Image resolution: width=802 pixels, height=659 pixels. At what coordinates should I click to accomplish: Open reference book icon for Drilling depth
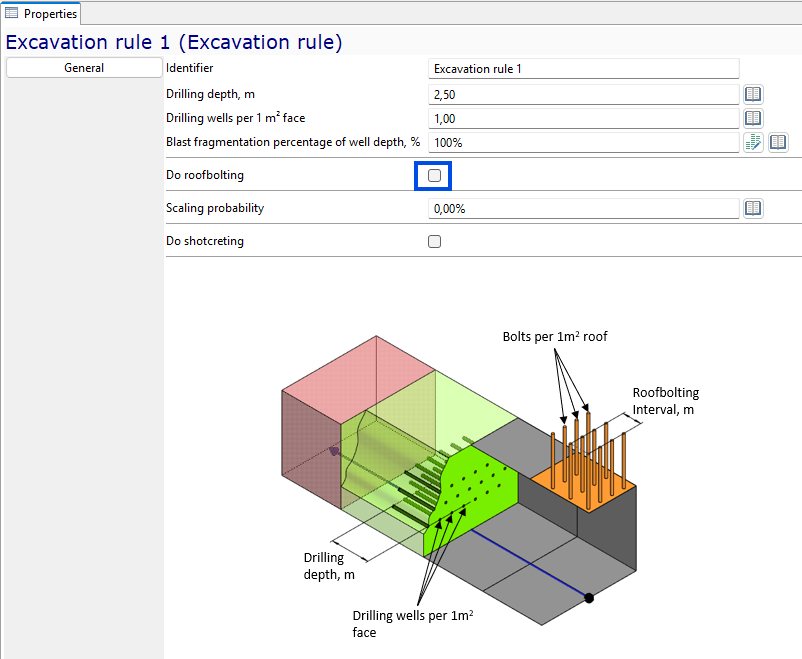point(752,94)
